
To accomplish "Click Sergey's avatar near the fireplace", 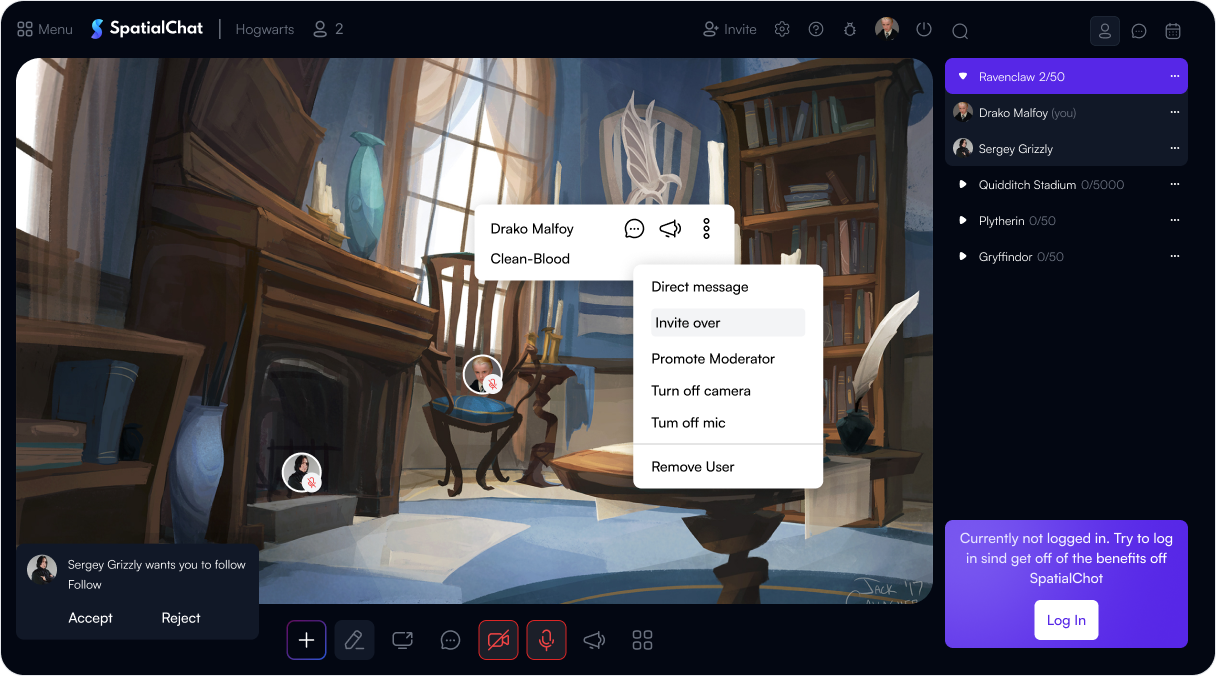I will pos(302,473).
